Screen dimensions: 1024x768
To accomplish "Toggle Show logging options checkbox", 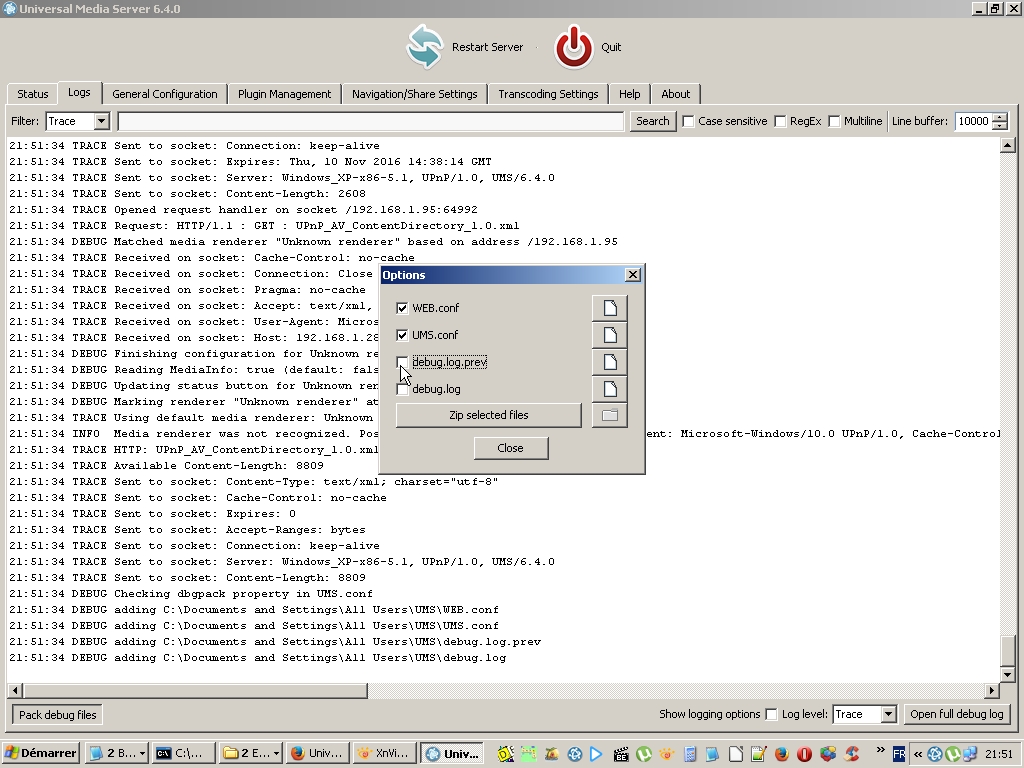I will [x=771, y=714].
